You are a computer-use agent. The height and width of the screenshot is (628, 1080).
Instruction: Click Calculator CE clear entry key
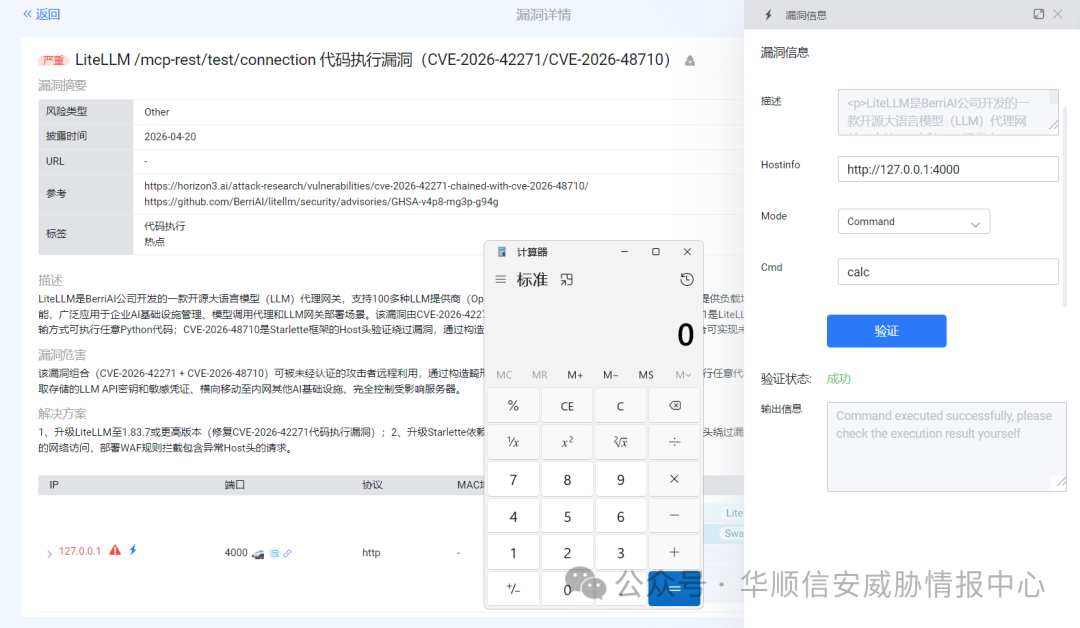coord(567,406)
